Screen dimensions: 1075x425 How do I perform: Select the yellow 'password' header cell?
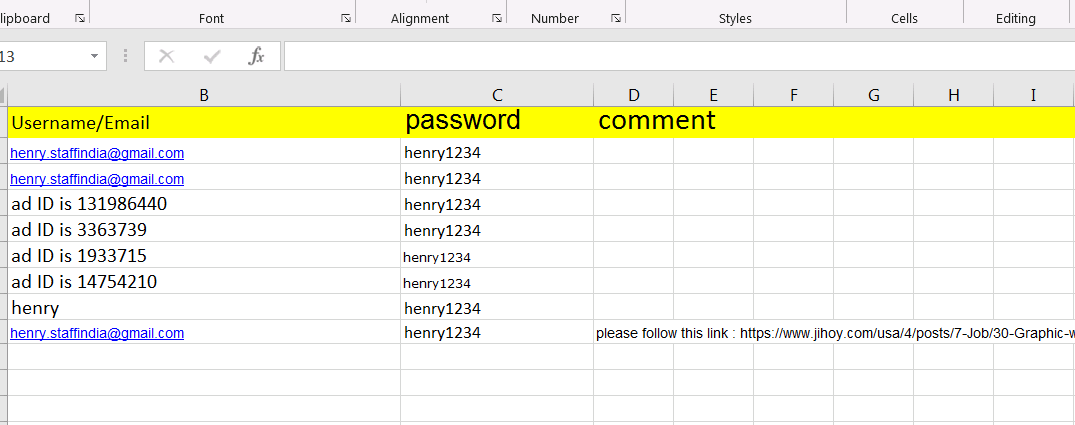coord(497,122)
